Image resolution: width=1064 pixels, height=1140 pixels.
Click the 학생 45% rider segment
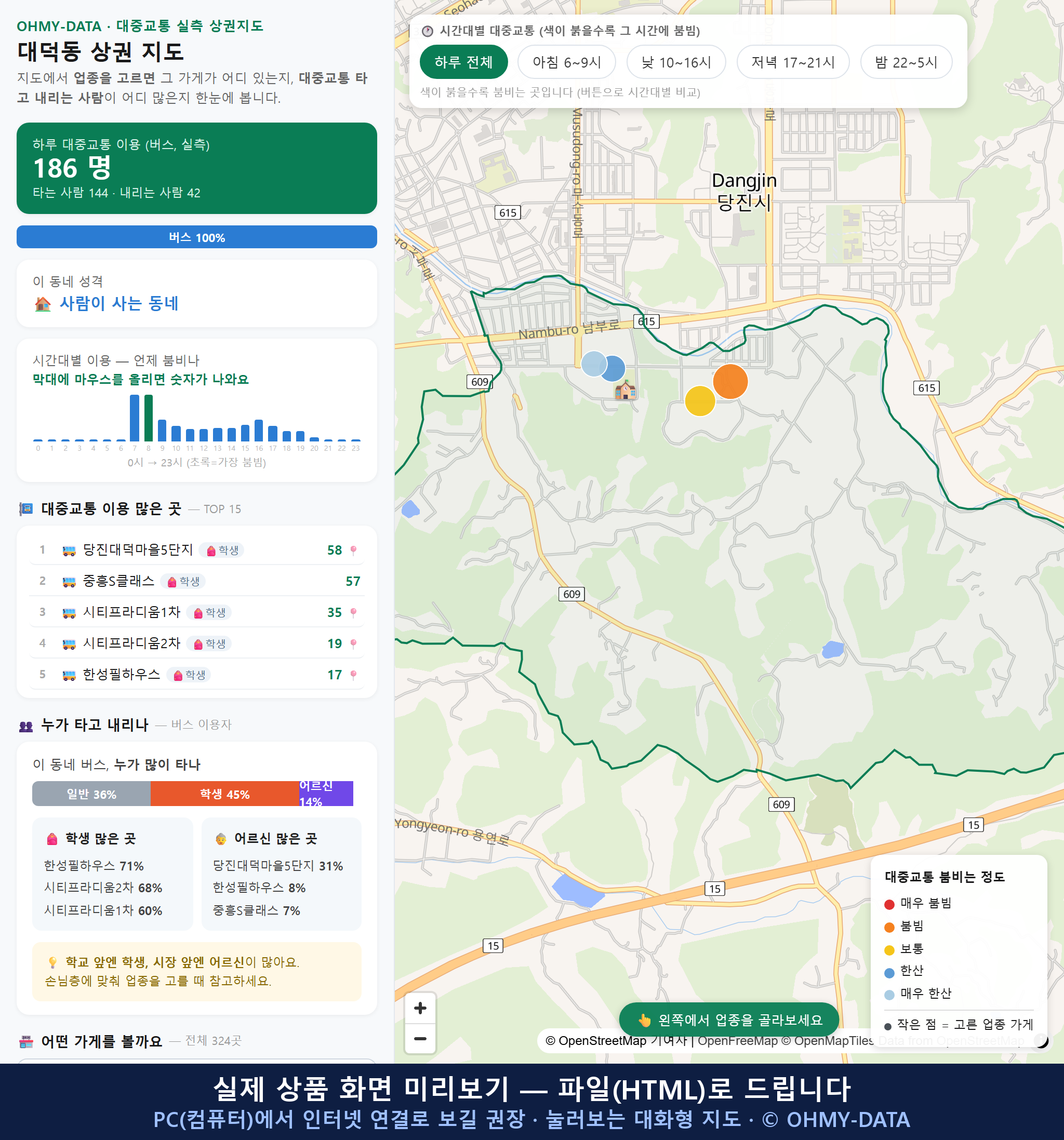[225, 794]
